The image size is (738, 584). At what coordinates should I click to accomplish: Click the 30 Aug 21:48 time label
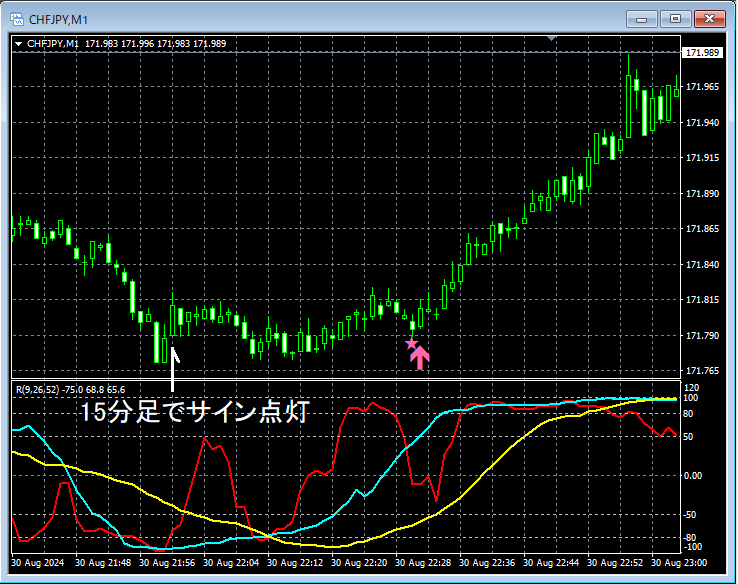[103, 563]
